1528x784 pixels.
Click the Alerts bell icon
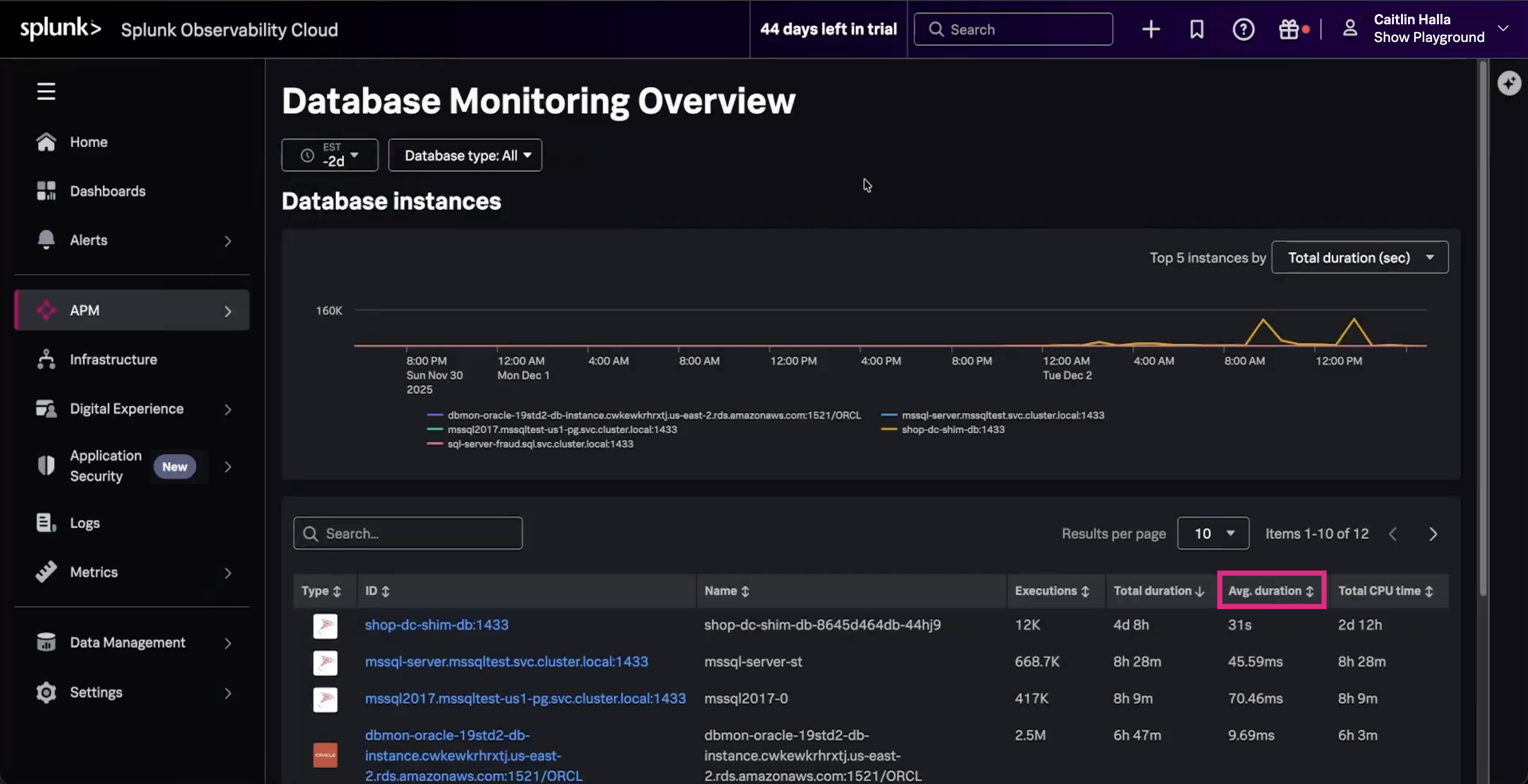pos(46,240)
